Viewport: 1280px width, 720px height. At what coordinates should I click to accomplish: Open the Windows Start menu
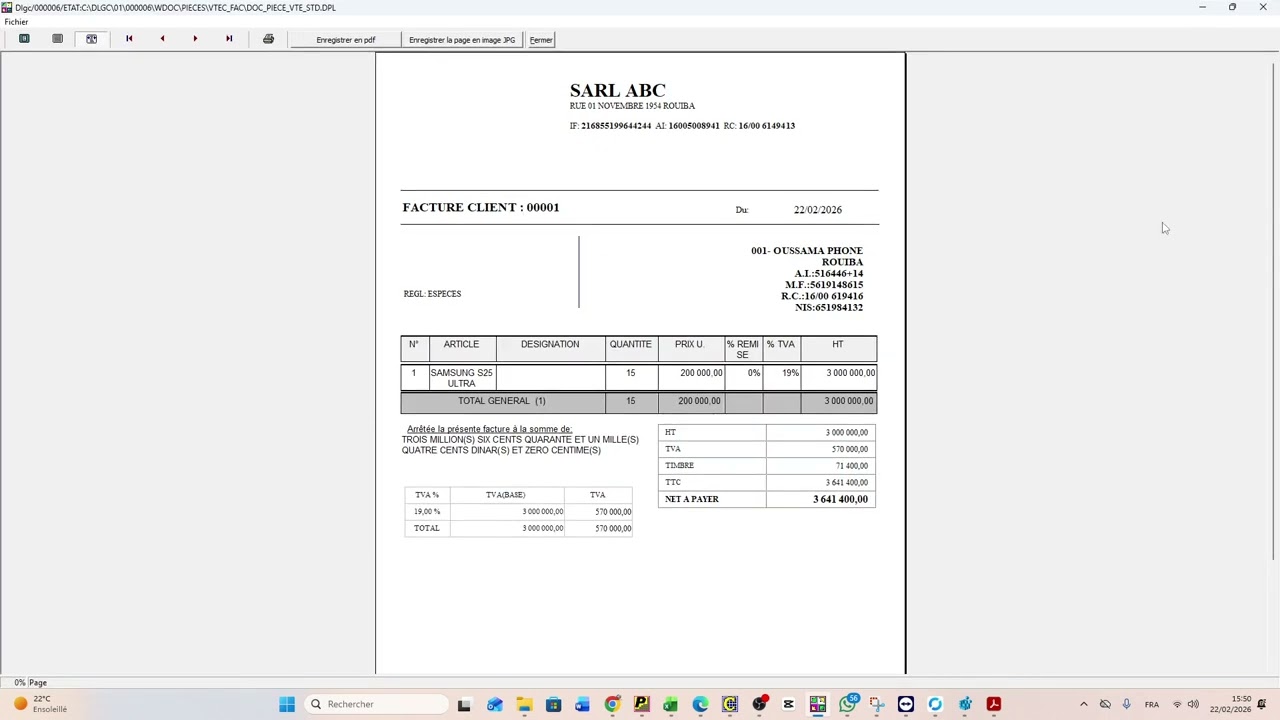tap(287, 704)
